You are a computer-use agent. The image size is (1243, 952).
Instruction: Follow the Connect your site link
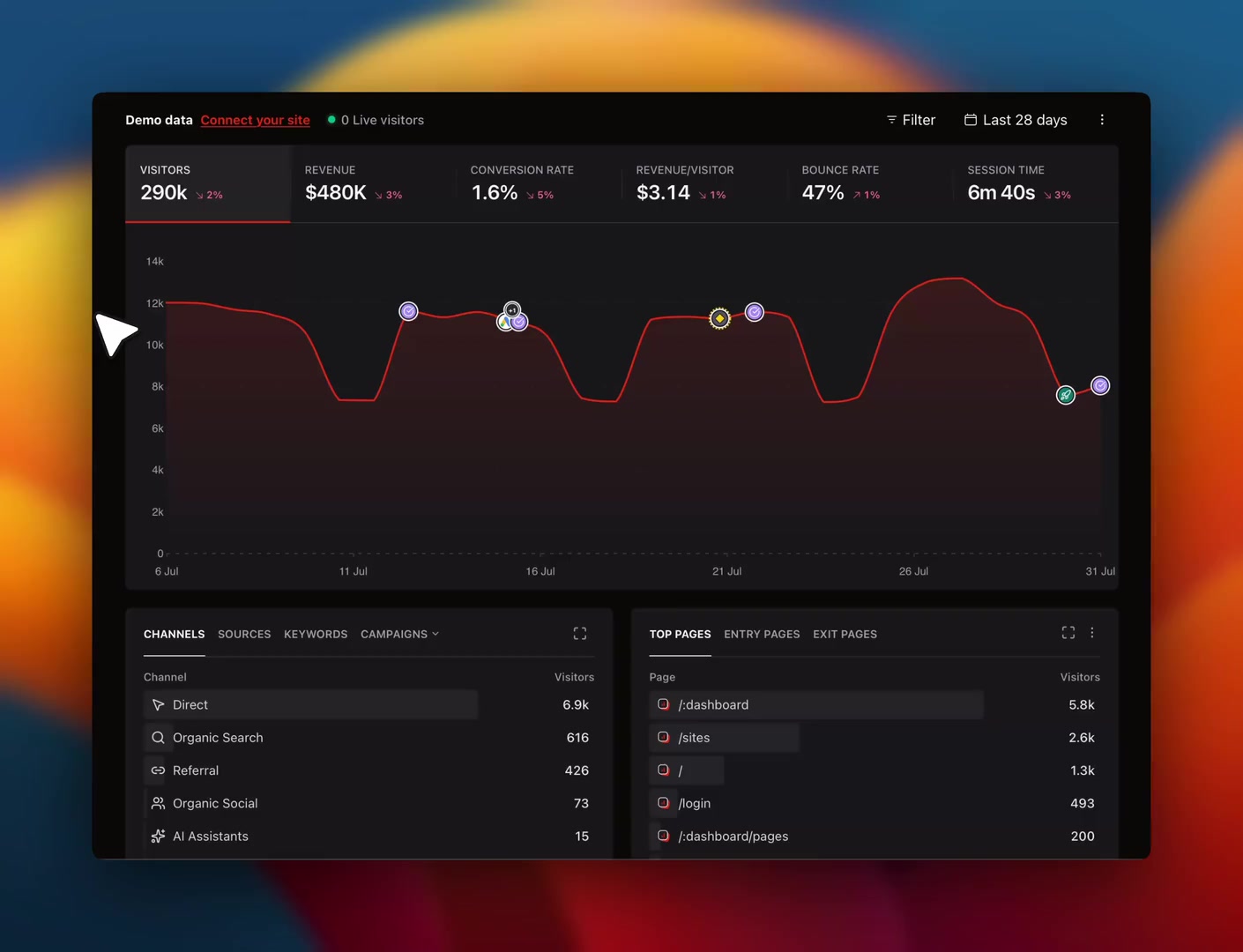pyautogui.click(x=256, y=120)
